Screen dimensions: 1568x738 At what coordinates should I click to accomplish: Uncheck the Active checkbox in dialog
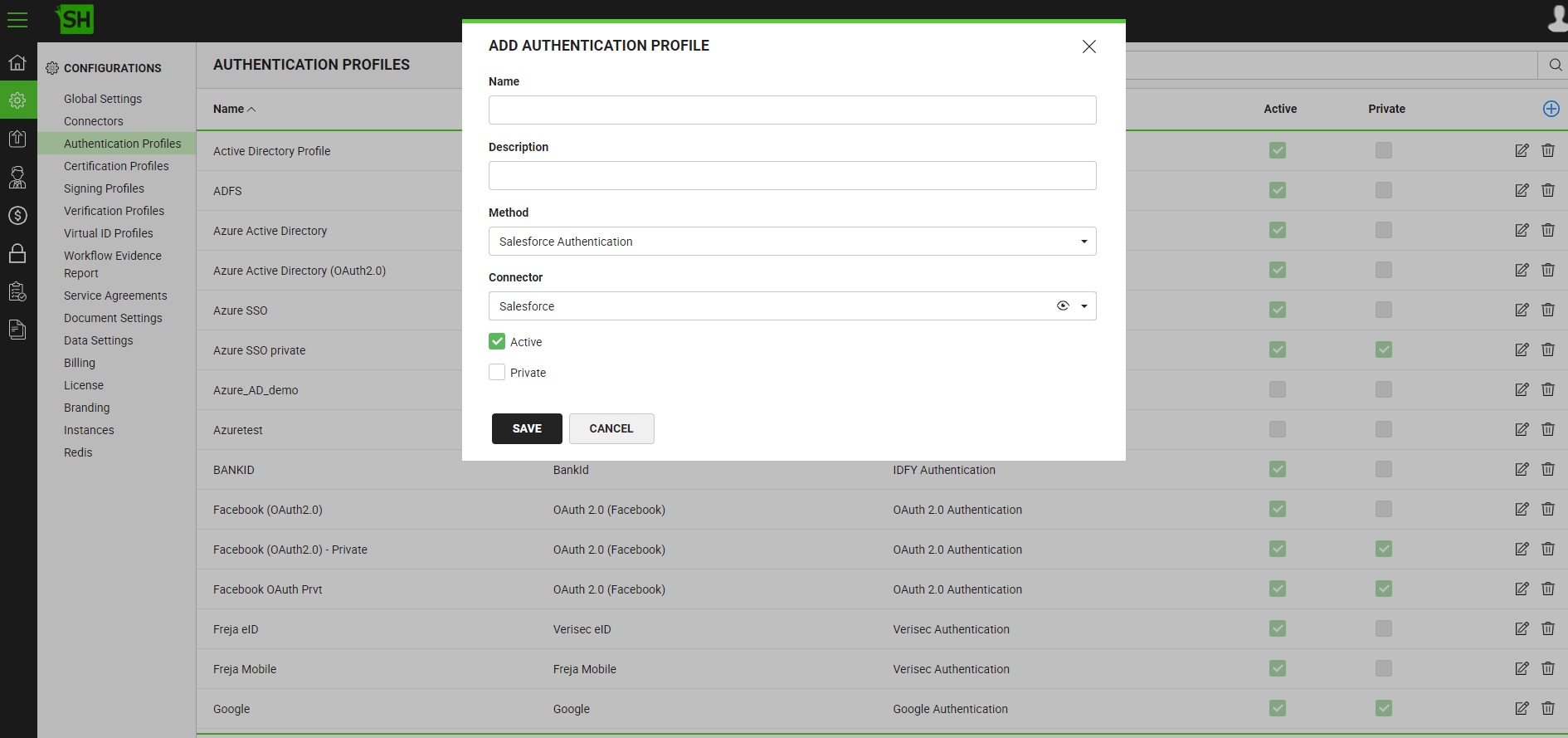click(497, 341)
